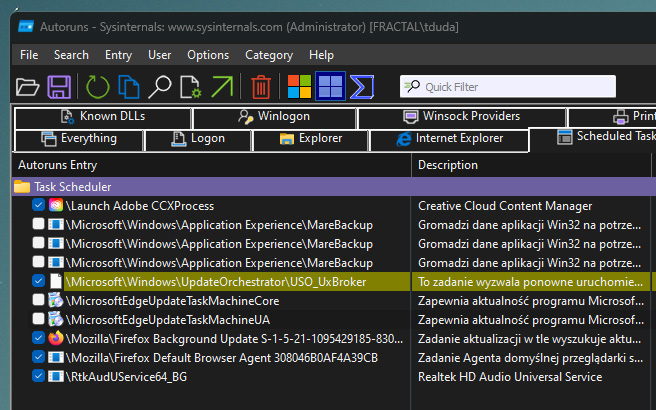Viewport: 656px width, 410px height.
Task: Select Creative Cloud Content Manager description
Action: pyautogui.click(x=505, y=206)
